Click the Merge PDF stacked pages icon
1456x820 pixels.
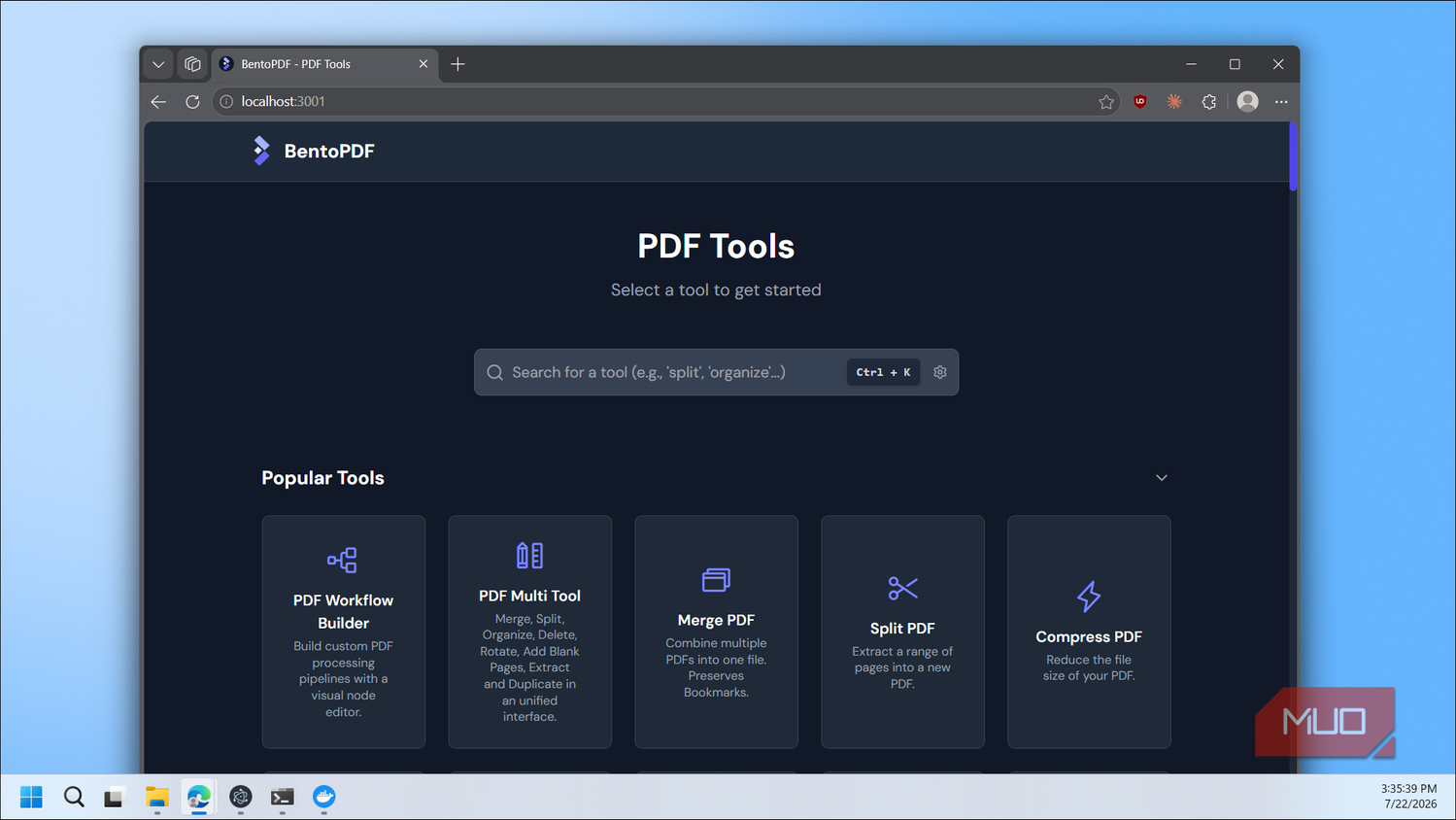click(716, 580)
